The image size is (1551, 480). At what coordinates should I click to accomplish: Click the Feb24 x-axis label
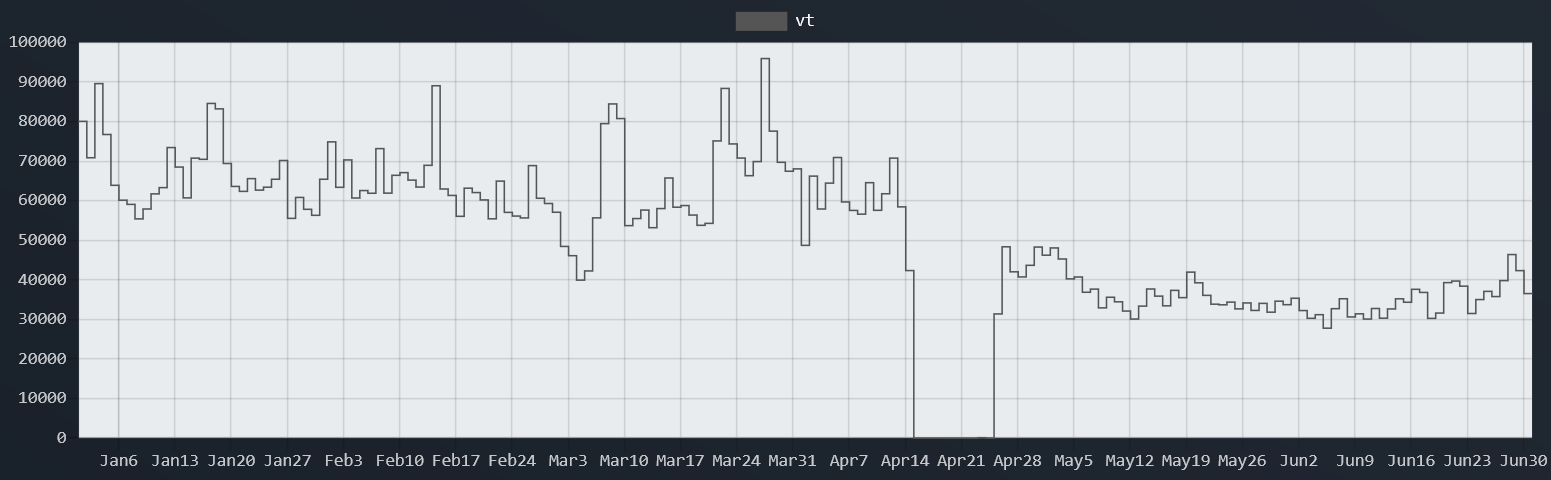[512, 461]
